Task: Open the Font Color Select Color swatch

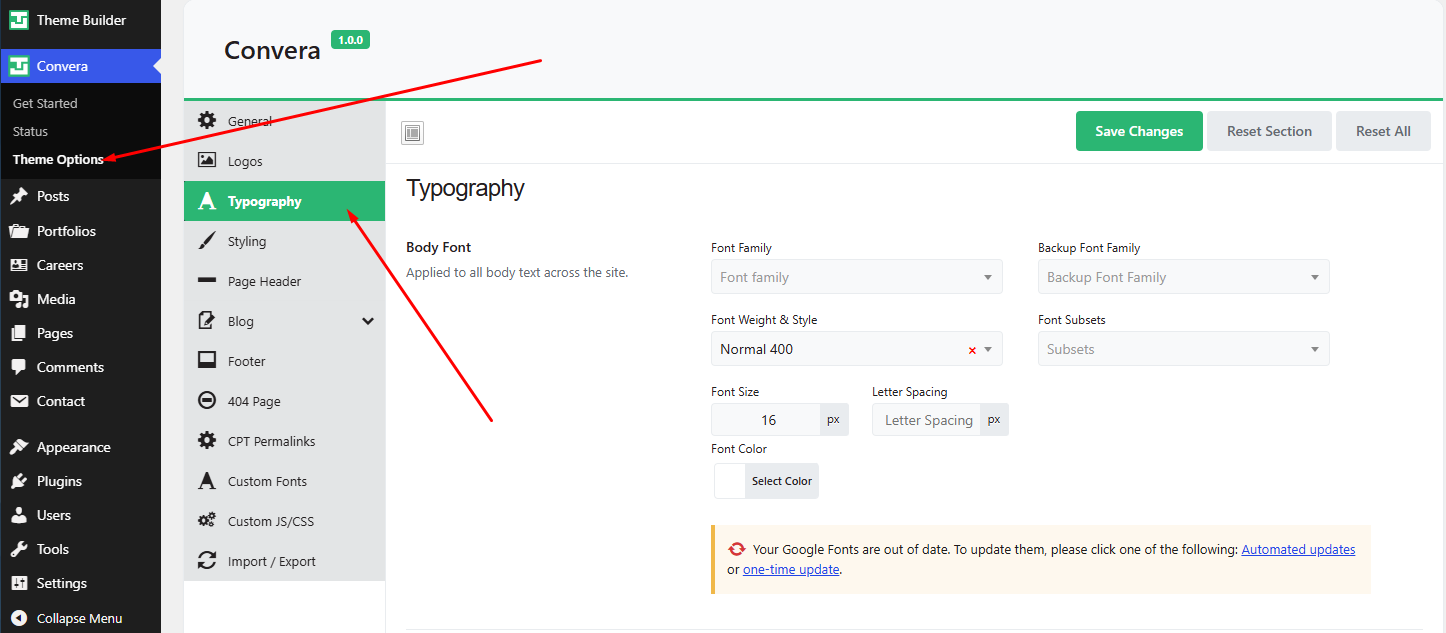Action: 766,481
